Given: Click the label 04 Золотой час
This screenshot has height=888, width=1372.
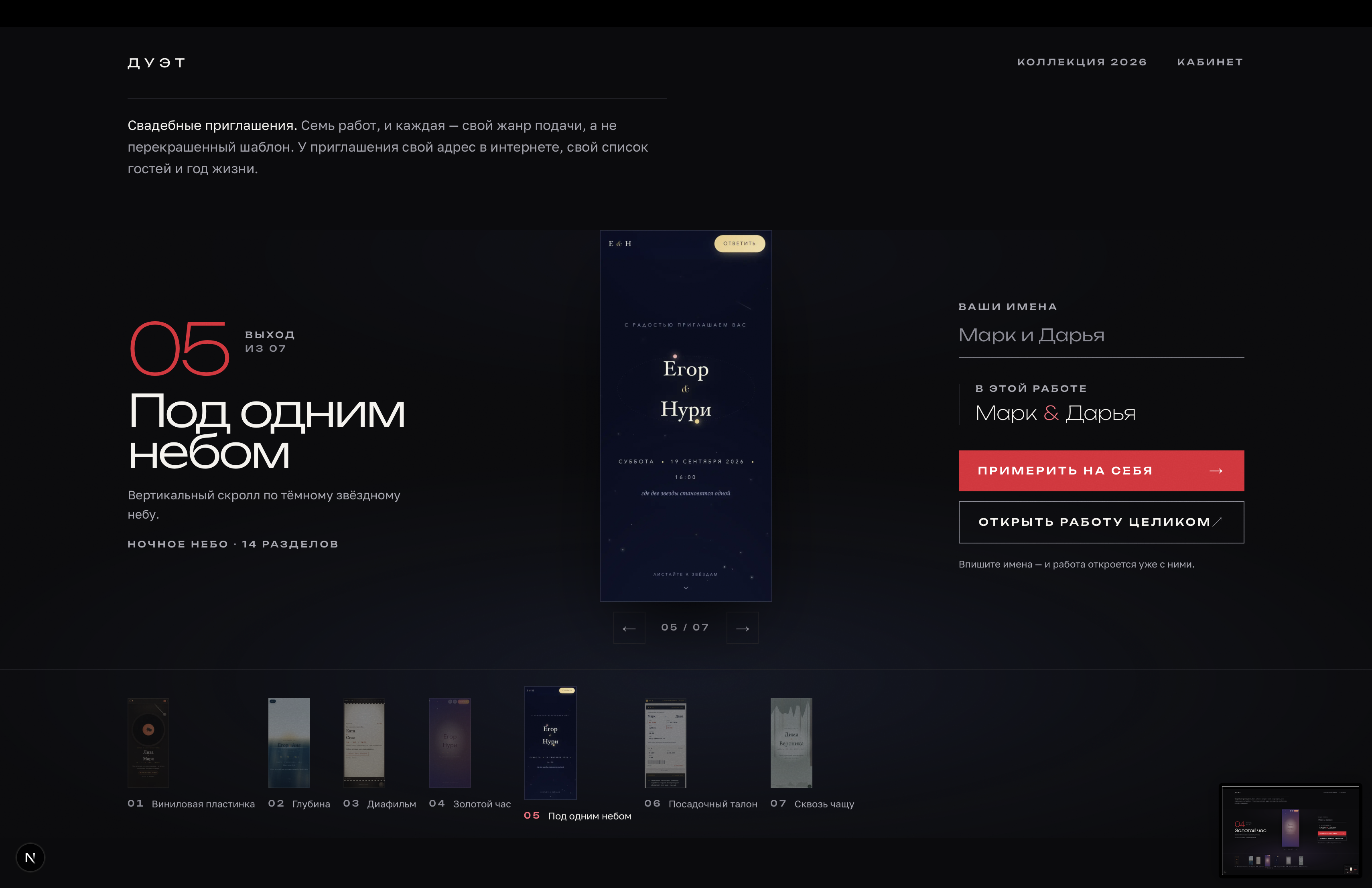Looking at the screenshot, I should click(470, 804).
